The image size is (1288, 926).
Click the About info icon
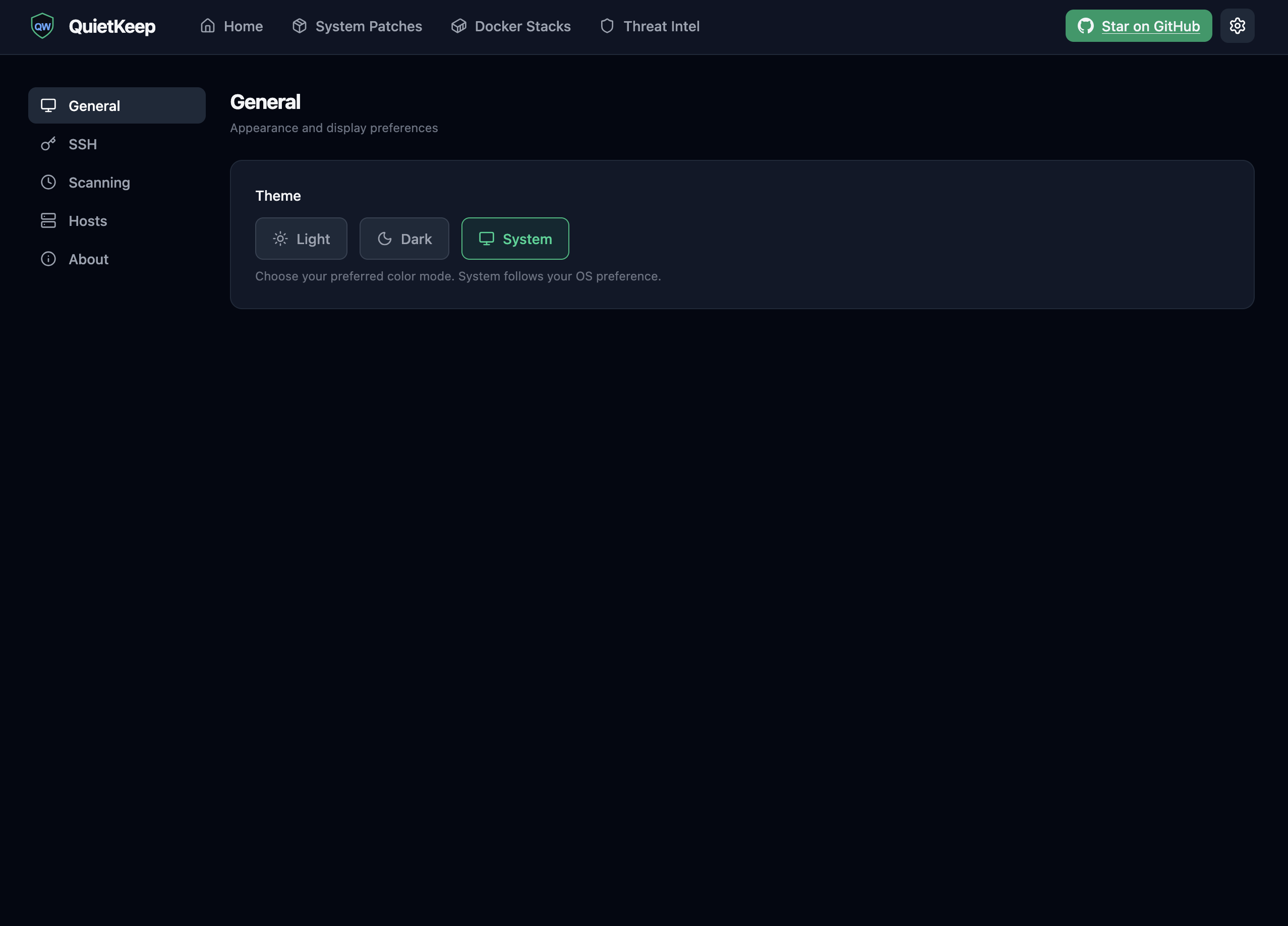point(48,259)
